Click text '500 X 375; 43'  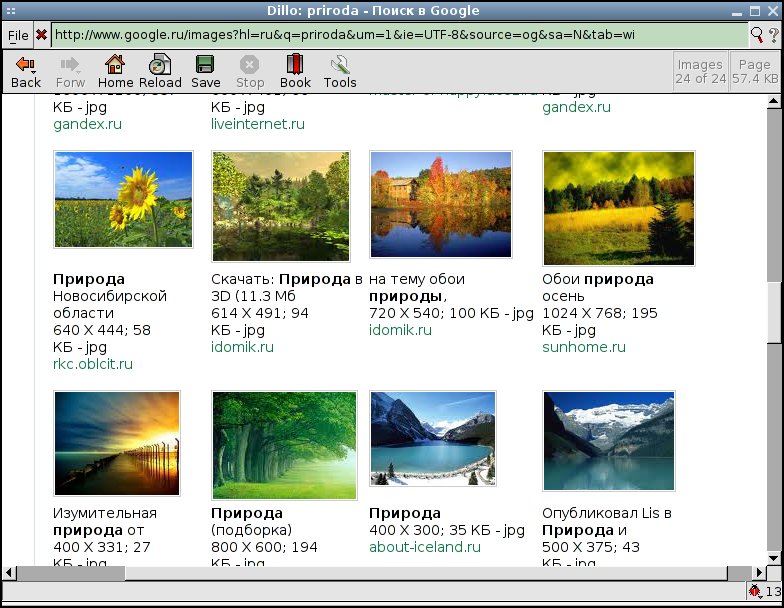(x=591, y=547)
